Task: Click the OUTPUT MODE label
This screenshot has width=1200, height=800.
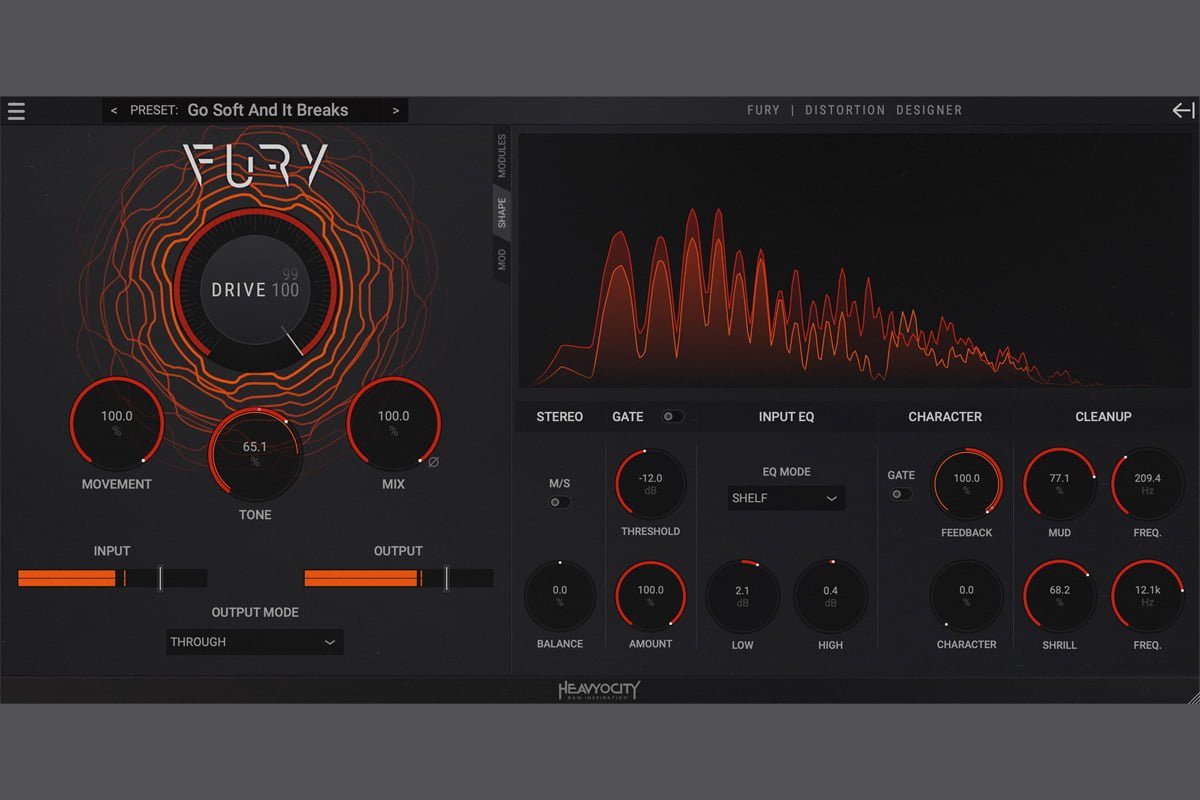Action: 255,612
